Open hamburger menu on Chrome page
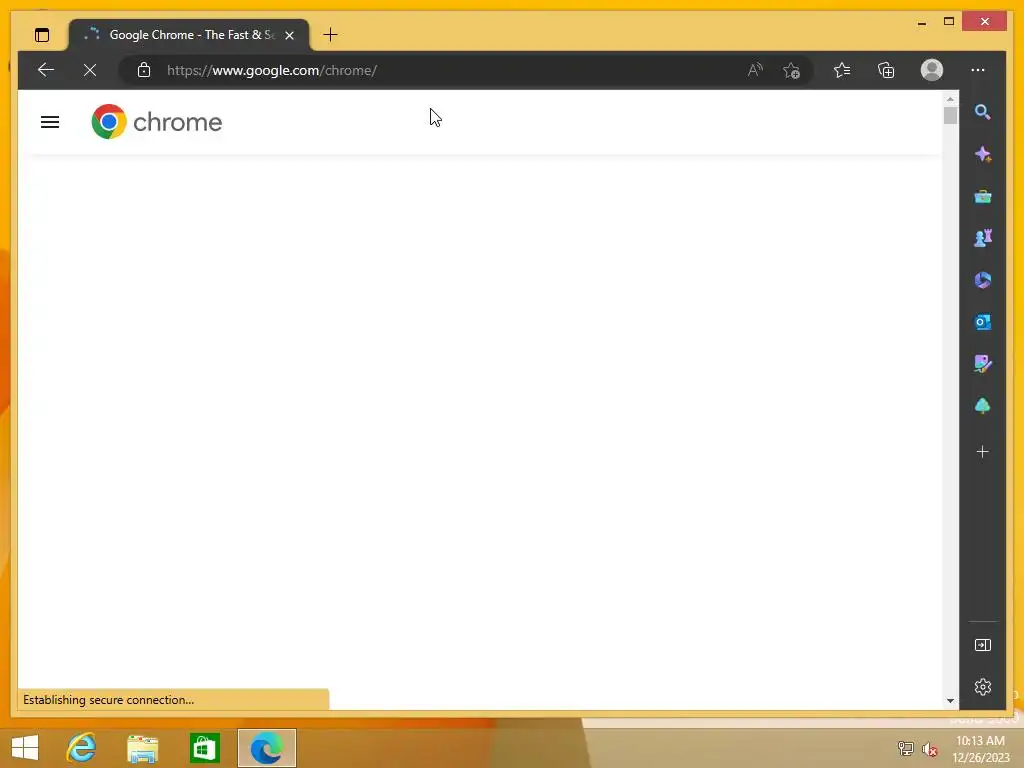This screenshot has height=768, width=1024. click(50, 122)
